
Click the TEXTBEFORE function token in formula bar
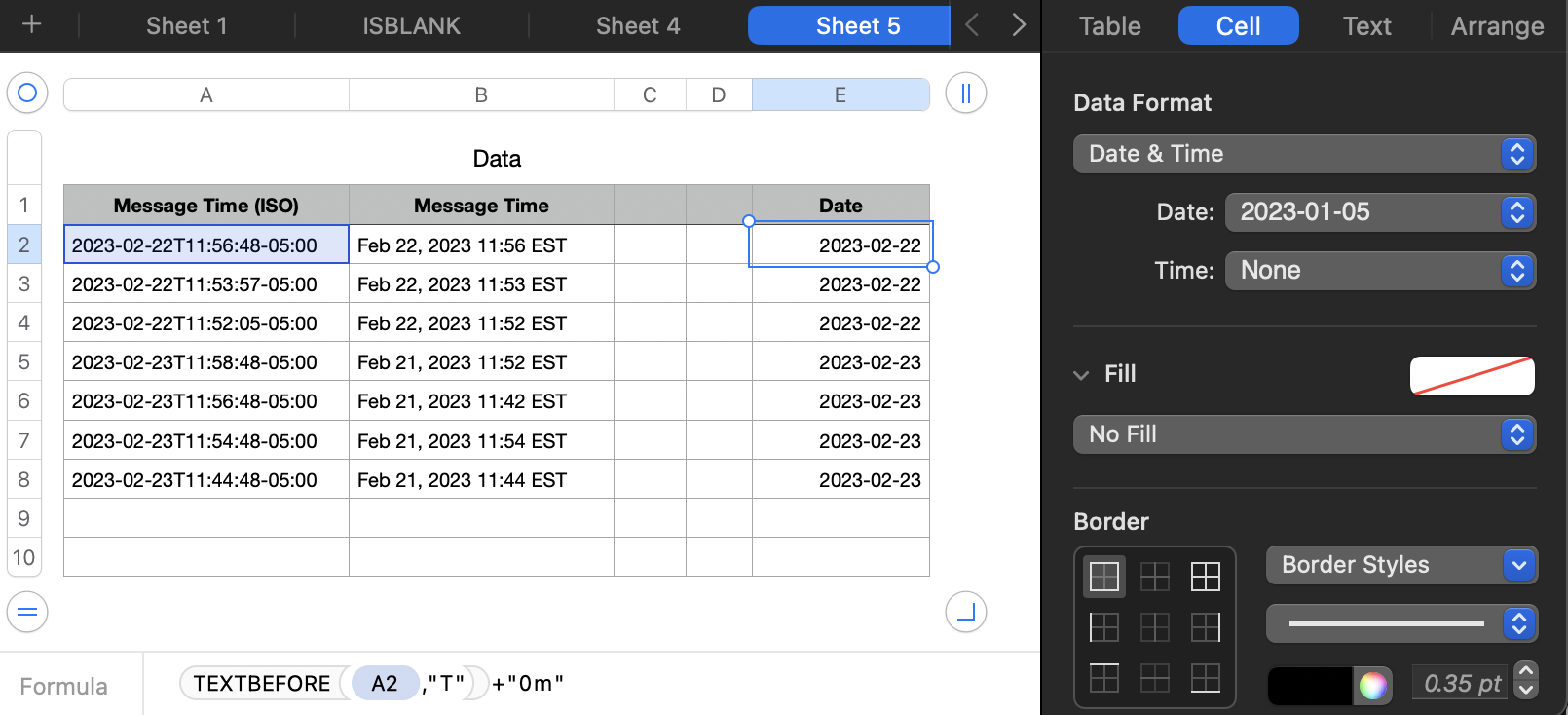coord(261,684)
